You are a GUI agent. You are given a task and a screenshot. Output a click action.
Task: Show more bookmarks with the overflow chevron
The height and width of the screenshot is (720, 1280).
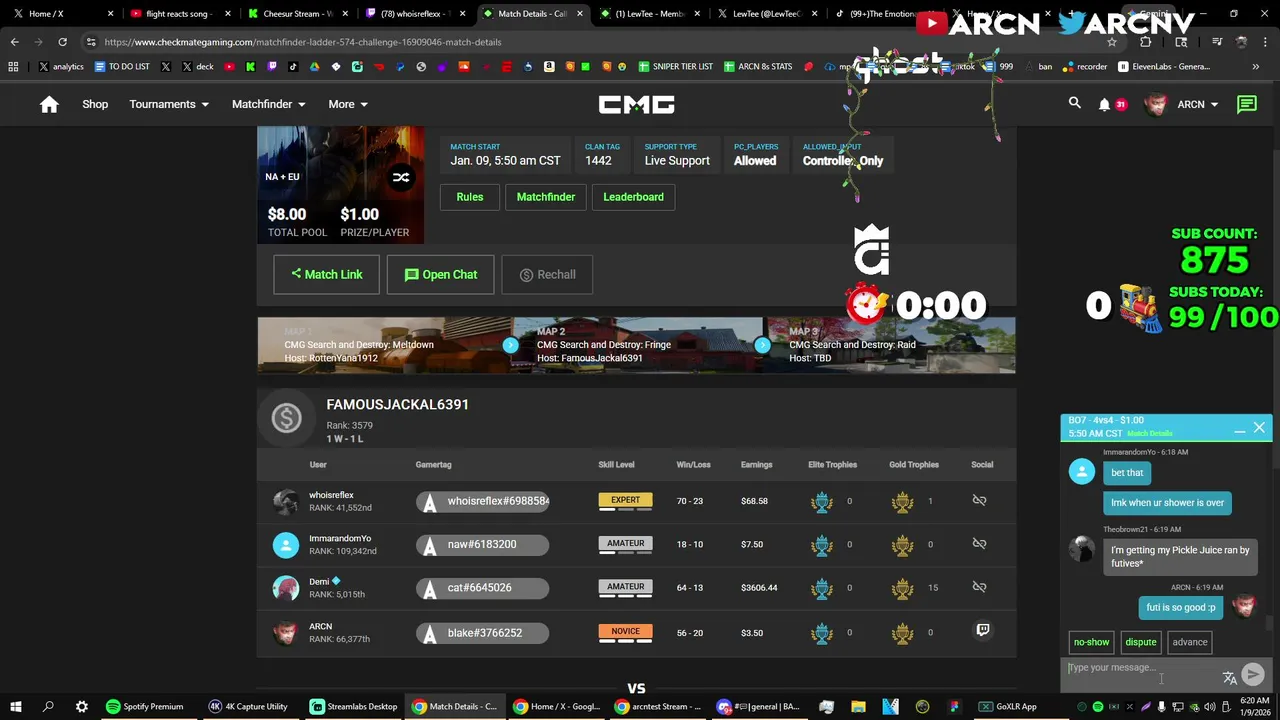click(x=1255, y=67)
